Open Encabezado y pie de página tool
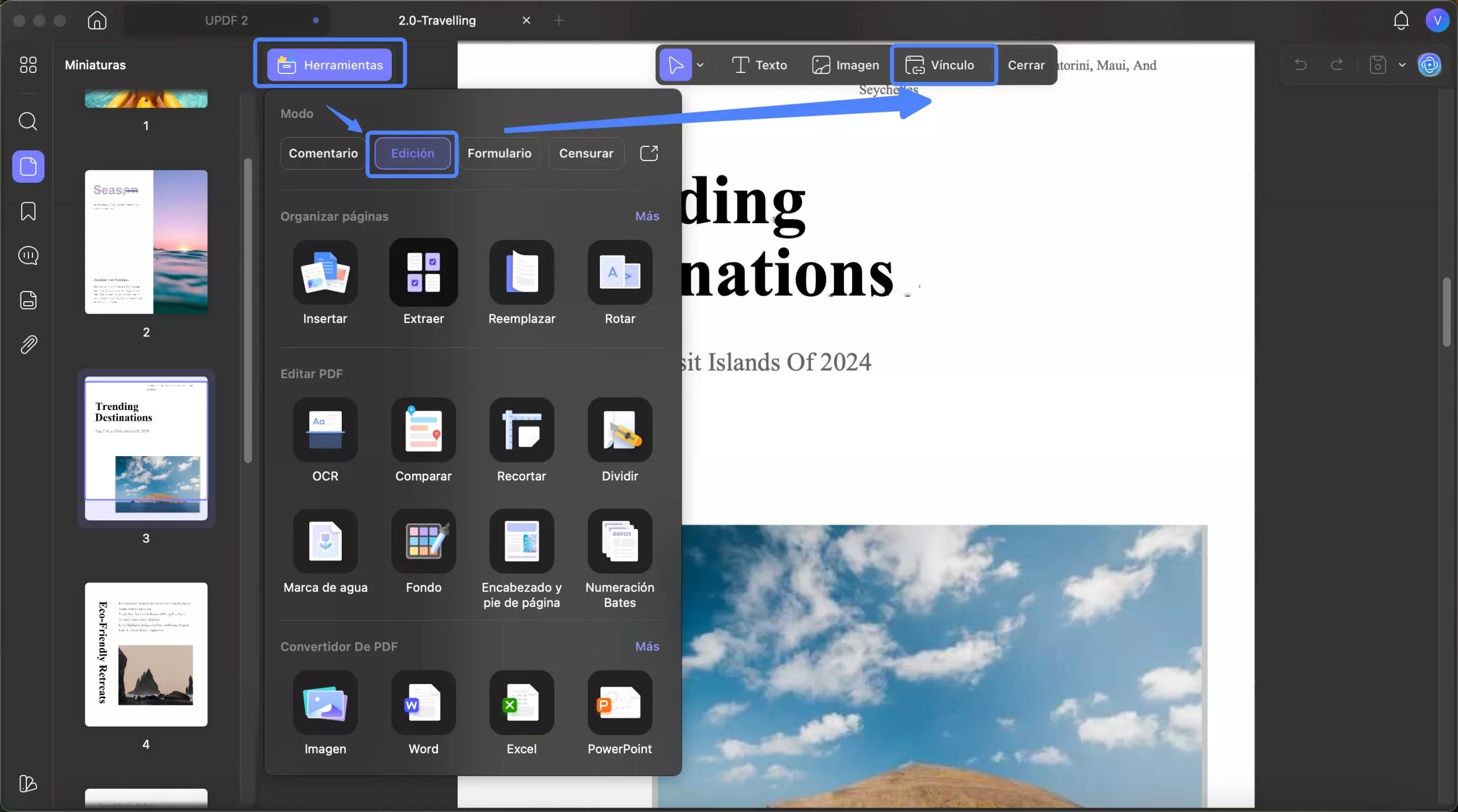 pos(522,559)
